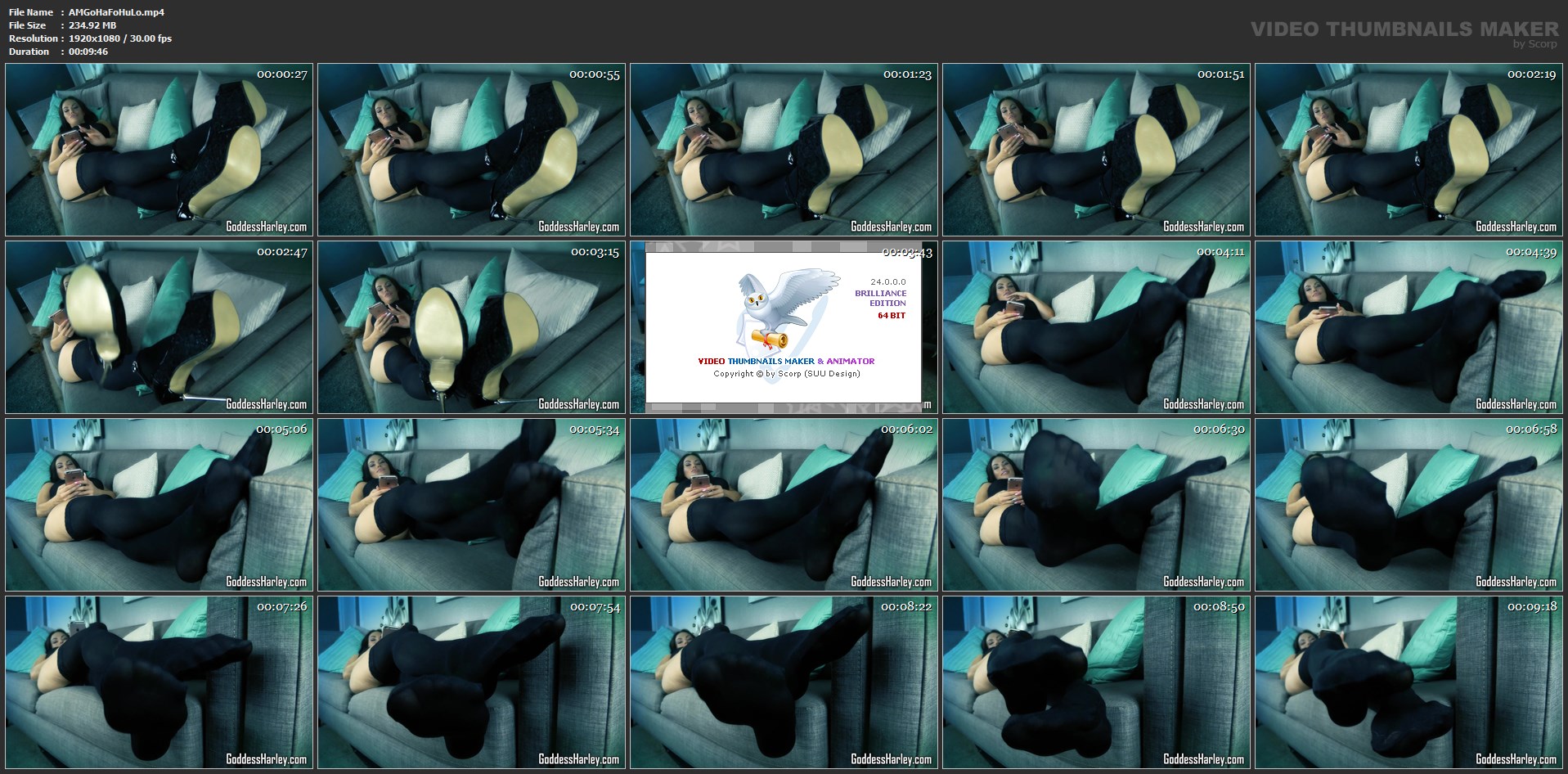Select the thumbnail marked 00:02:19
This screenshot has width=1568, height=774.
pos(1409,150)
